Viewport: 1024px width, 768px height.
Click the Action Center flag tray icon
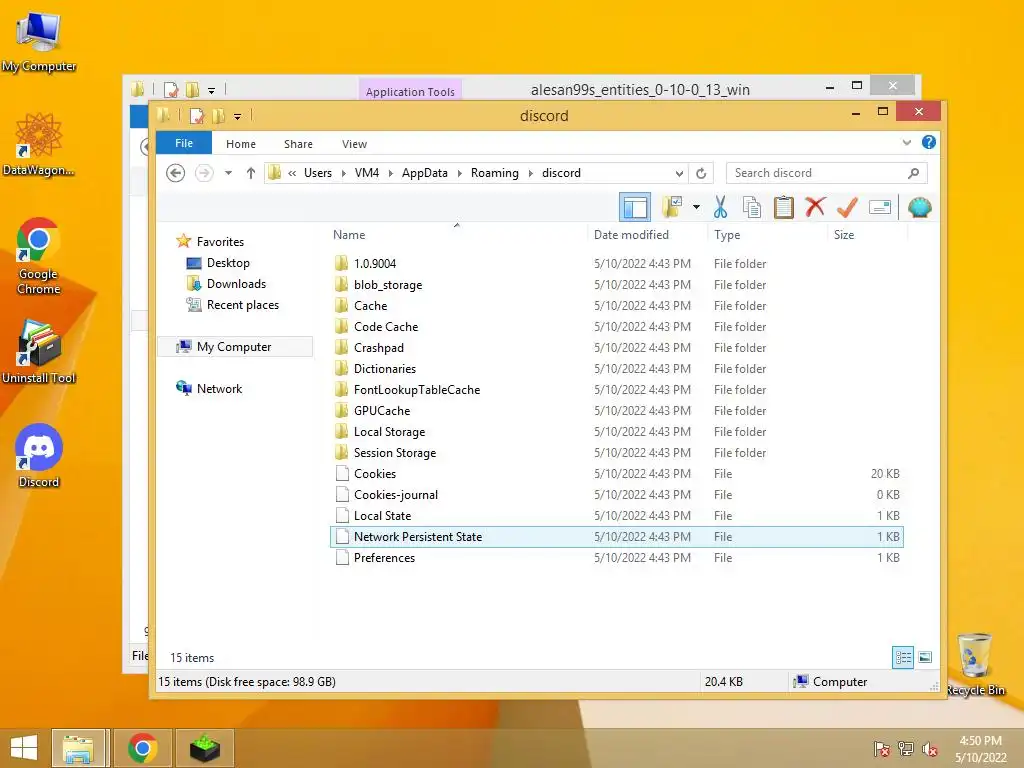pyautogui.click(x=882, y=749)
